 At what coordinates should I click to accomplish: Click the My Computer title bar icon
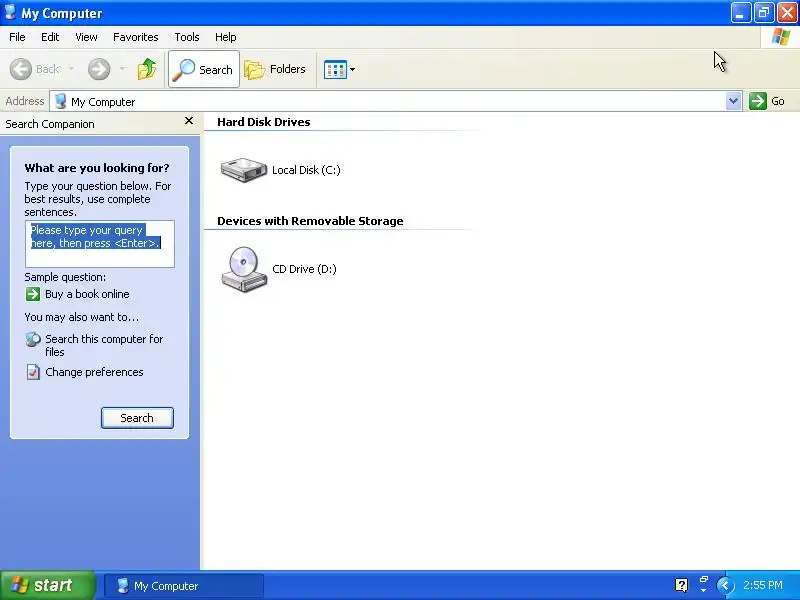coord(10,12)
